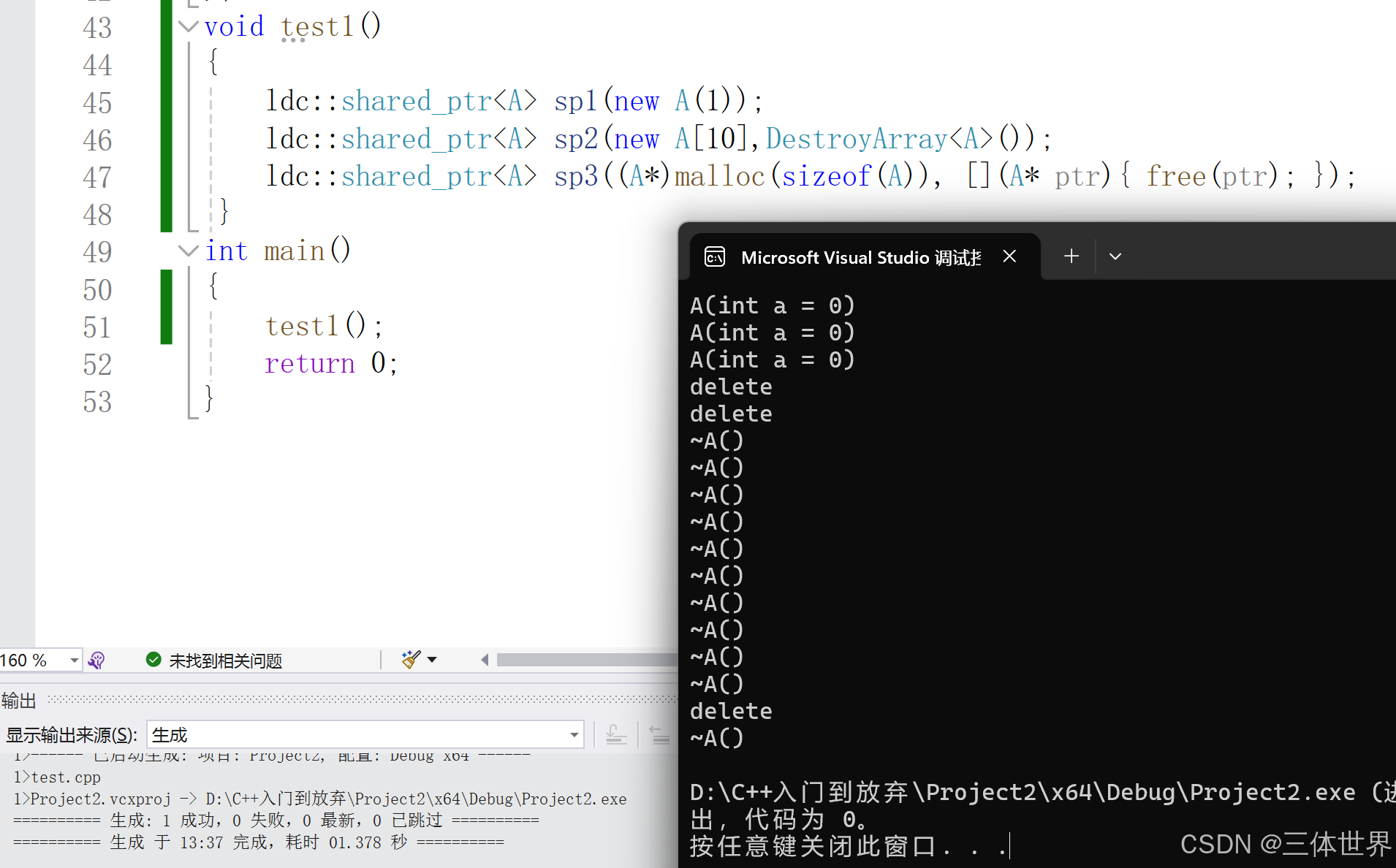This screenshot has width=1396, height=868.
Task: Click the malloc call on line 47
Action: coord(719,176)
